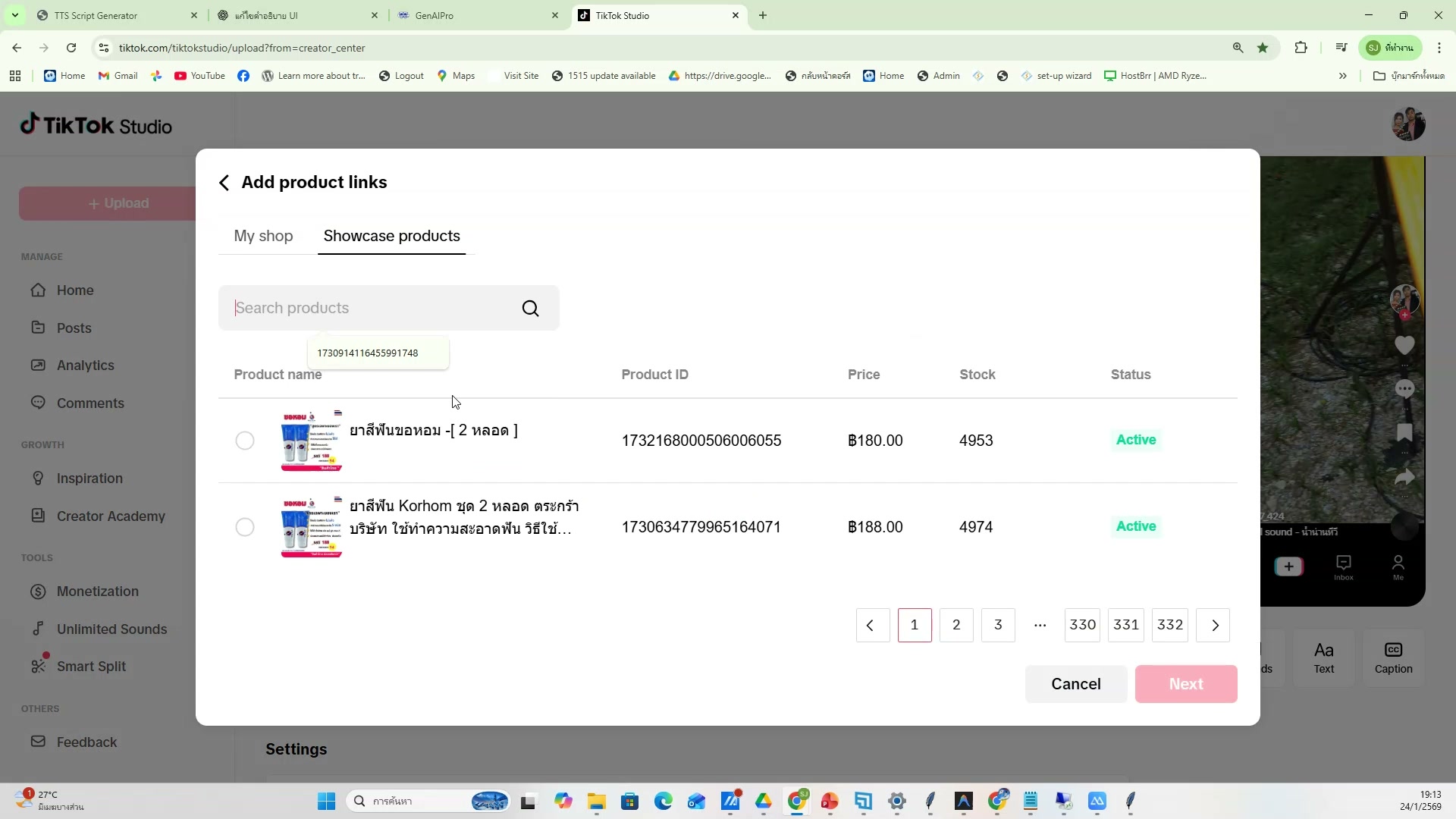Click the Monetization sidebar icon
Image resolution: width=1456 pixels, height=819 pixels.
(x=38, y=591)
